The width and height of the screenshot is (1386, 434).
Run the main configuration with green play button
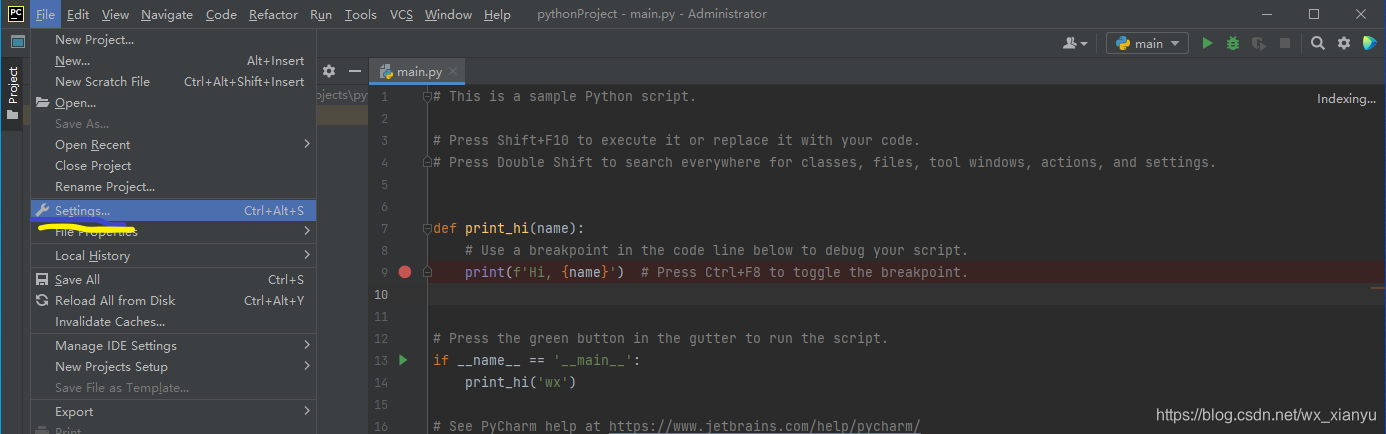pyautogui.click(x=1207, y=43)
